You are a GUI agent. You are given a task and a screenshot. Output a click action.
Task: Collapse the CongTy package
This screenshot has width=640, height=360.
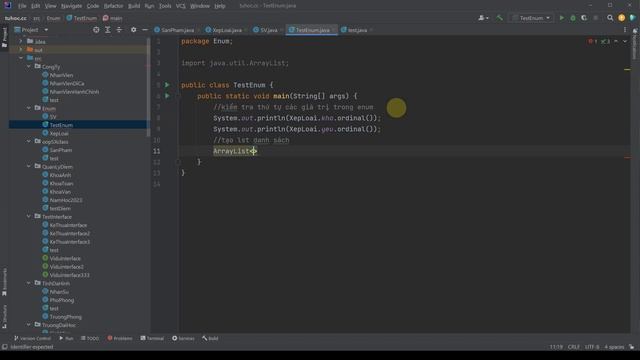click(x=29, y=66)
